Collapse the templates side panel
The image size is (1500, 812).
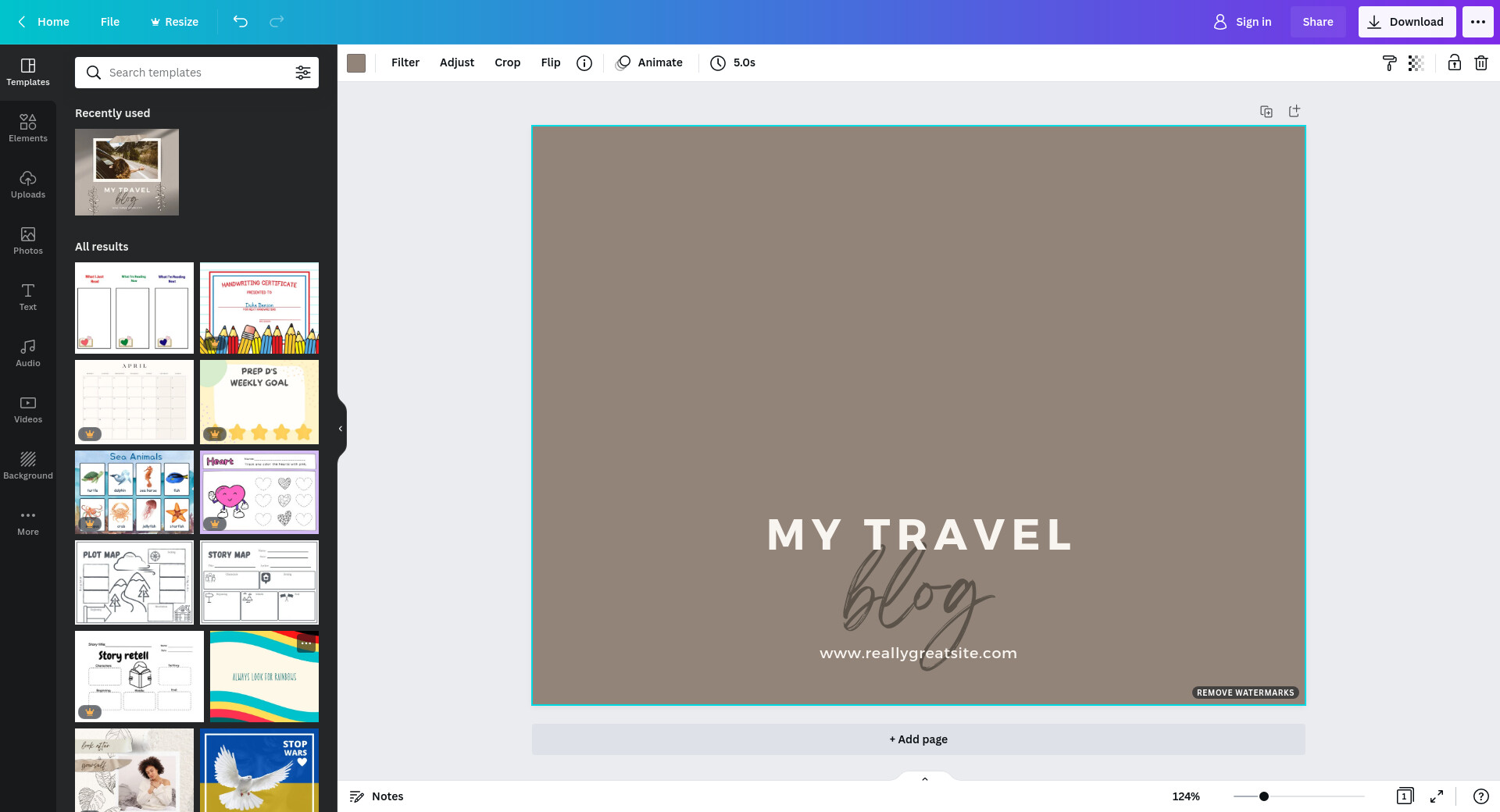point(341,429)
